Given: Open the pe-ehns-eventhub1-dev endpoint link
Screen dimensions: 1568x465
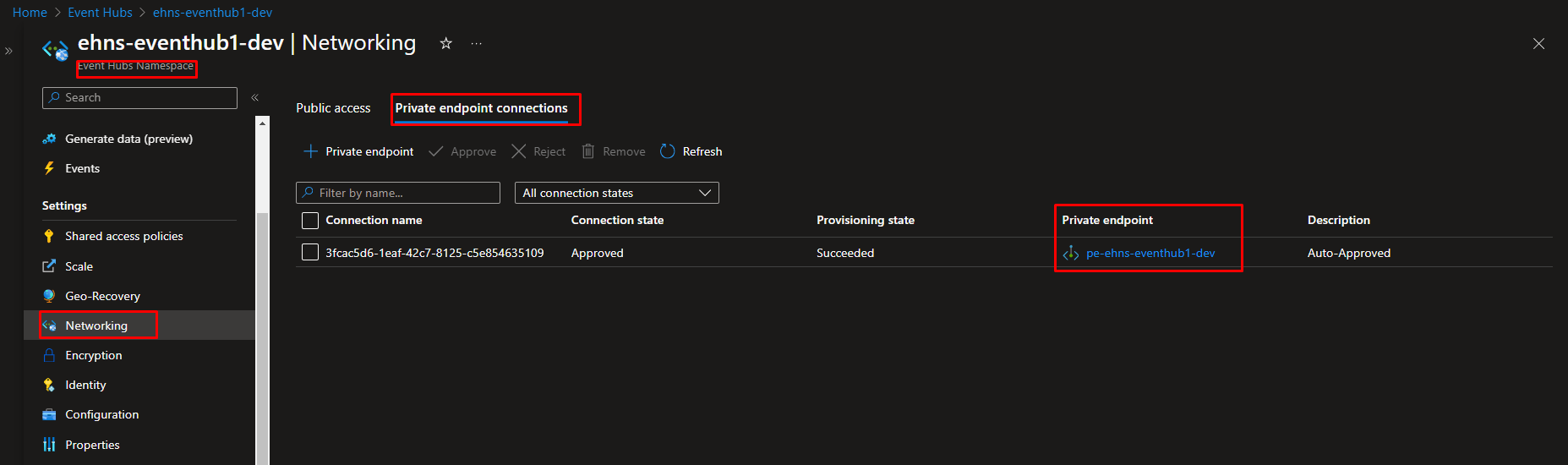Looking at the screenshot, I should click(1150, 253).
